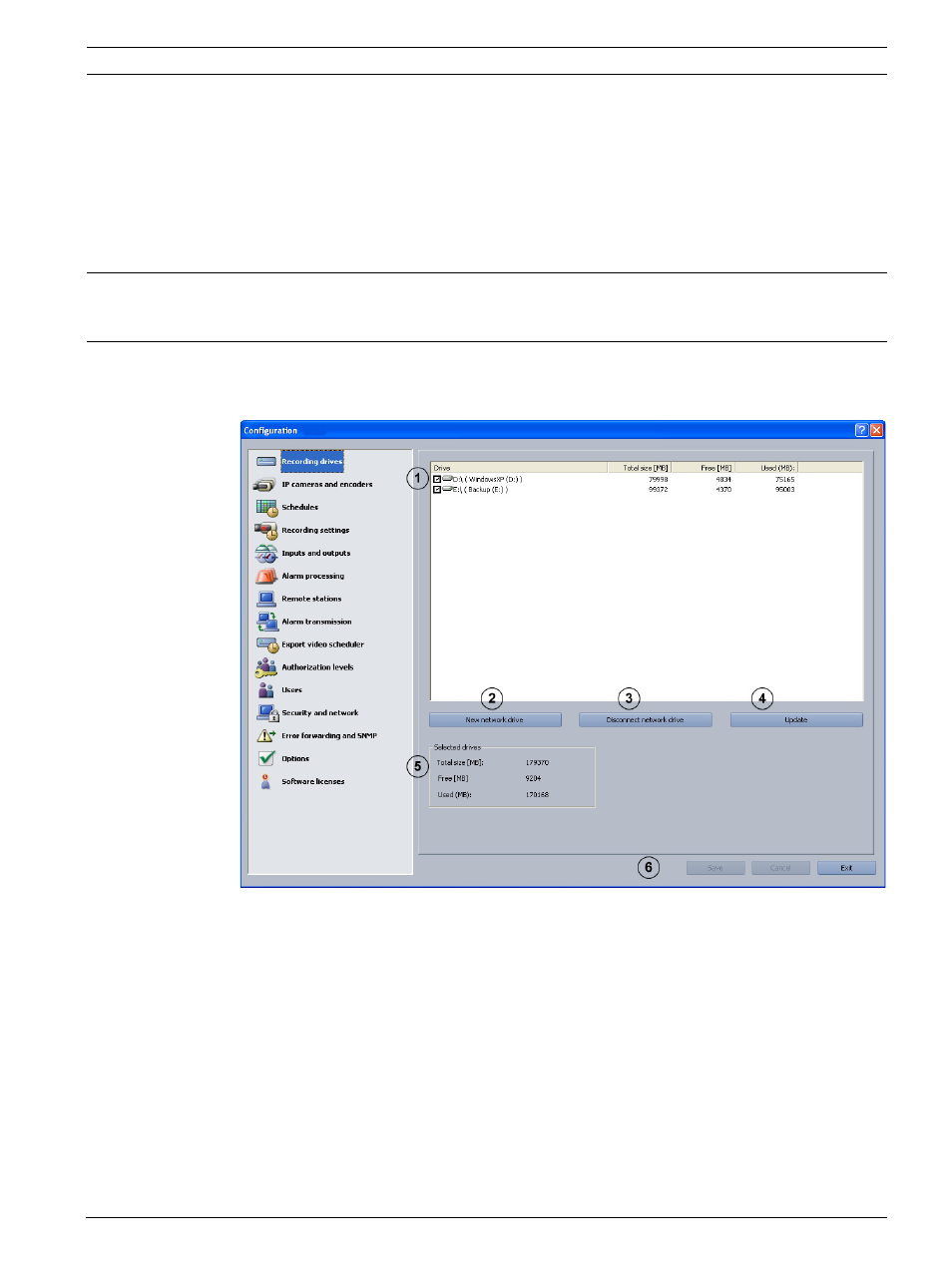Image resolution: width=952 pixels, height=1270 pixels.
Task: Open Recording settings via its camera-clock icon
Action: (265, 531)
